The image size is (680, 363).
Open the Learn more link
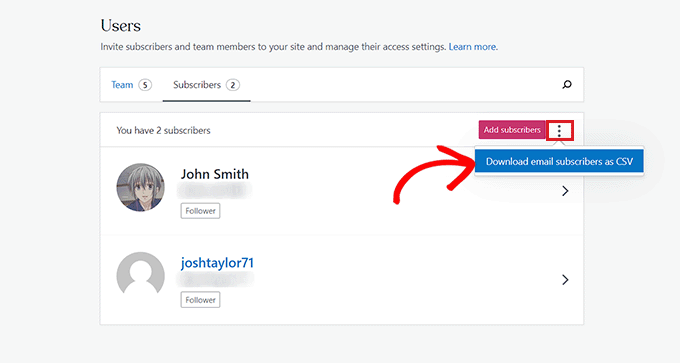tap(472, 46)
